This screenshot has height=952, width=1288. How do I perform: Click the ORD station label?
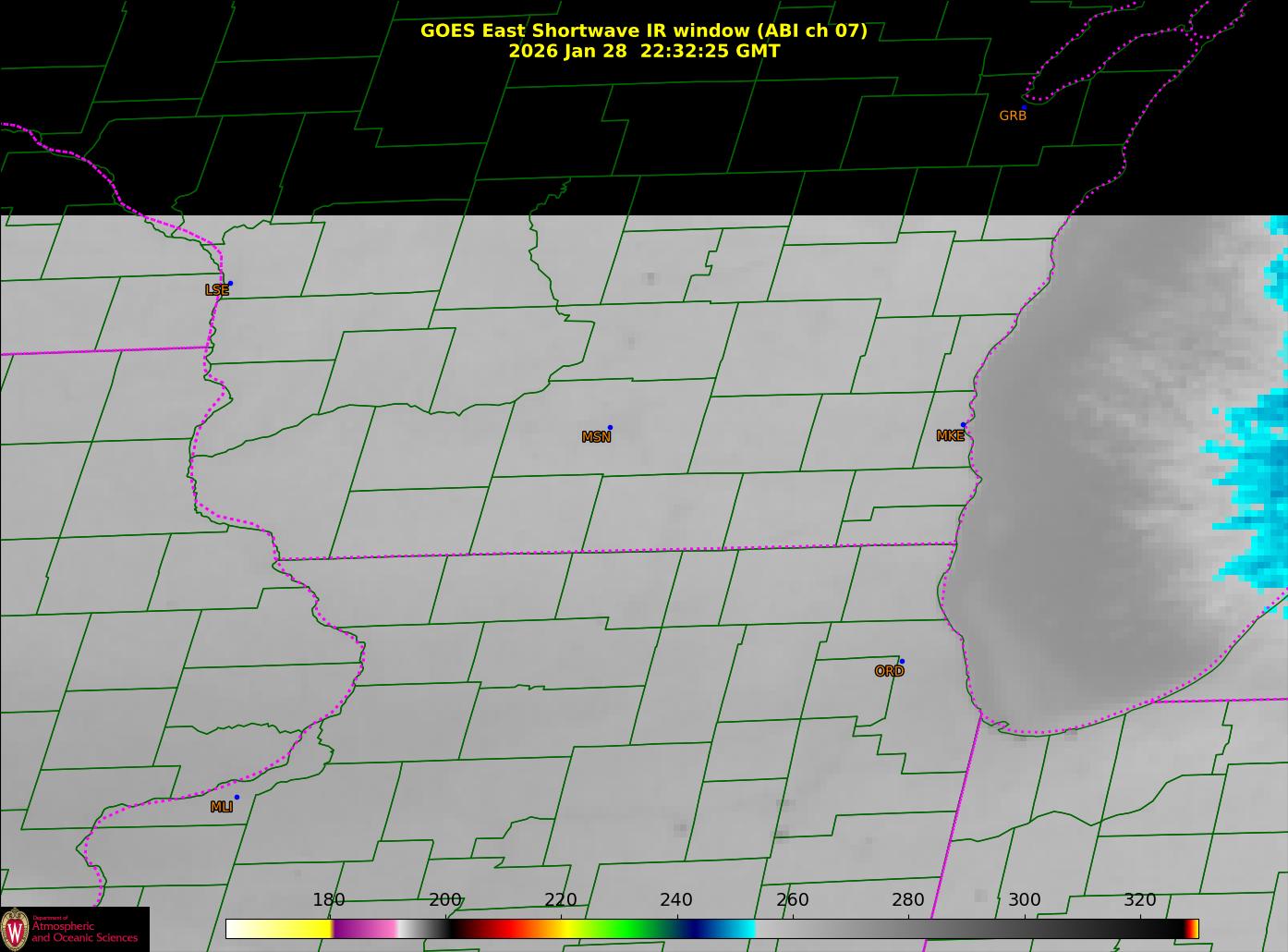889,672
